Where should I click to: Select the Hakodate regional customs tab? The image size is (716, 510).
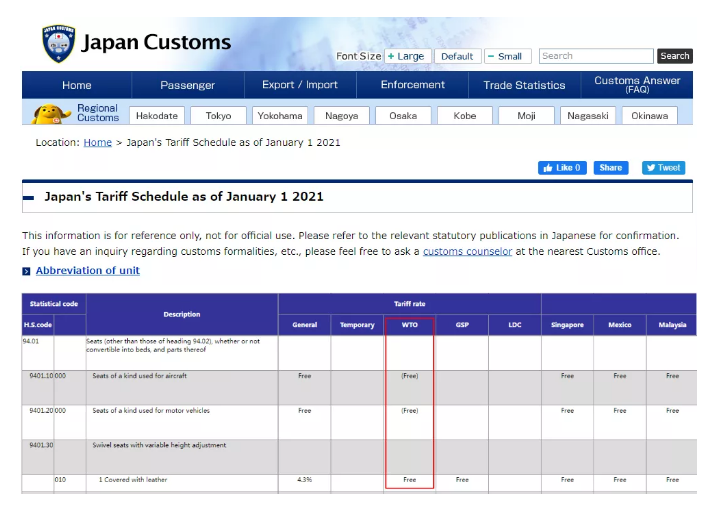pos(156,115)
